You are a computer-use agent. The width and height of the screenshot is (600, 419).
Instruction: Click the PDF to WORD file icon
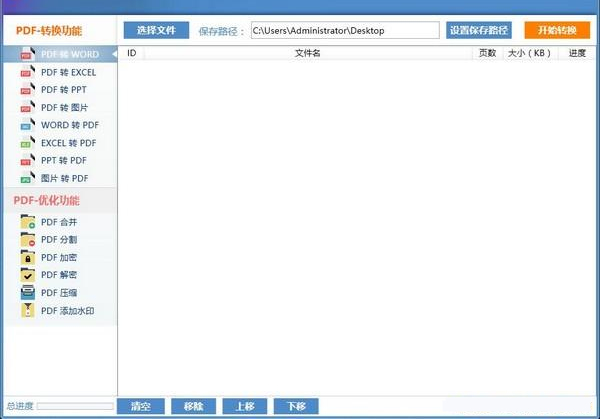point(28,54)
